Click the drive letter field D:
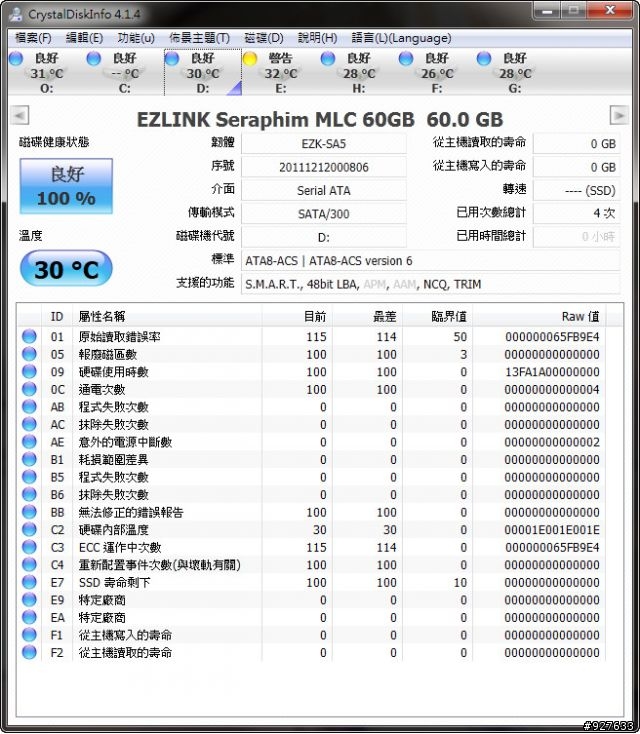Image resolution: width=640 pixels, height=734 pixels. pos(324,237)
